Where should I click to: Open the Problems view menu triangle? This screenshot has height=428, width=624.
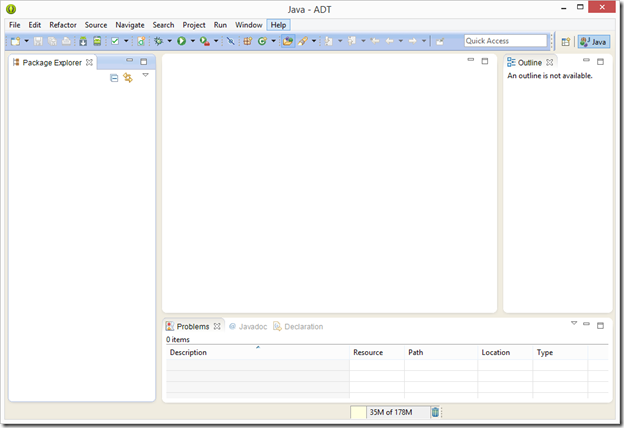tap(574, 323)
